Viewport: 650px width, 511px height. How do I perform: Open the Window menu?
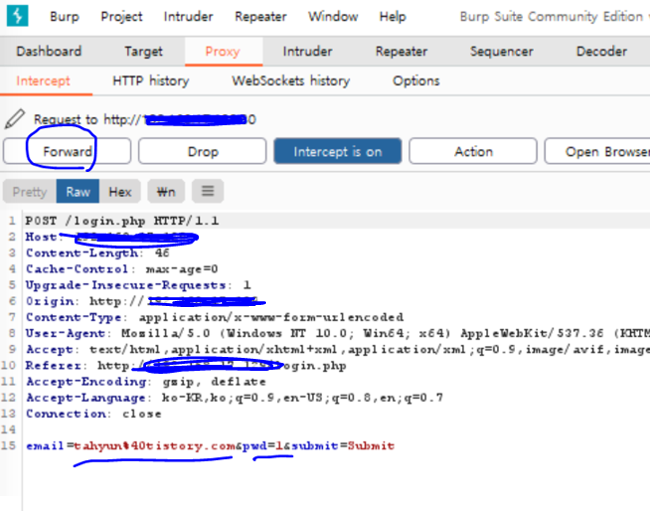click(x=333, y=17)
